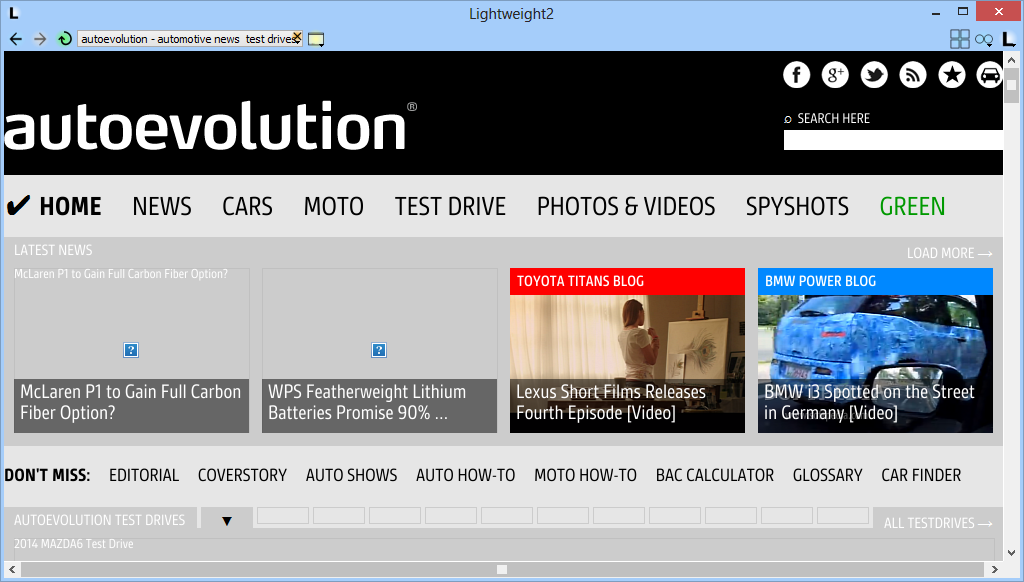
Task: Go back with the browser back arrow
Action: 16,39
